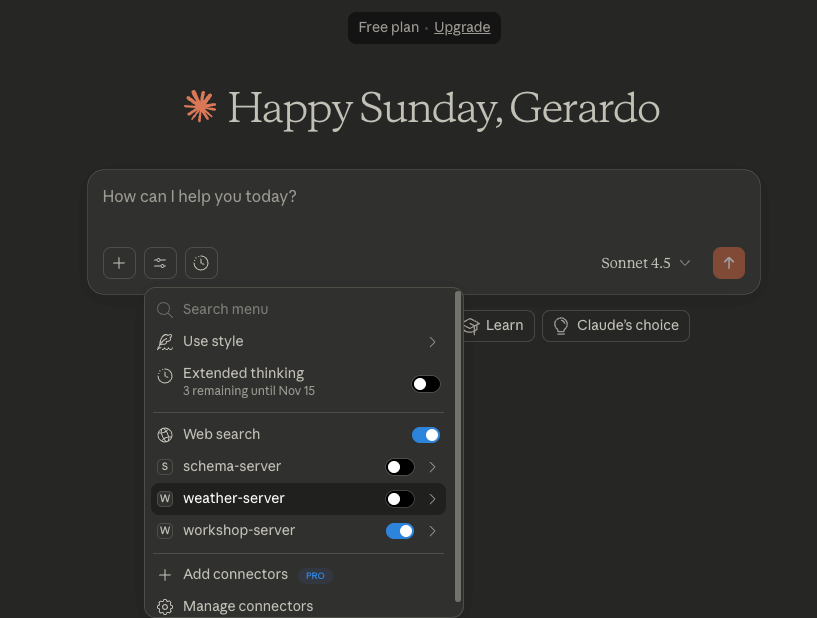817x618 pixels.
Task: Expand the Use style submenu chevron
Action: (x=433, y=342)
